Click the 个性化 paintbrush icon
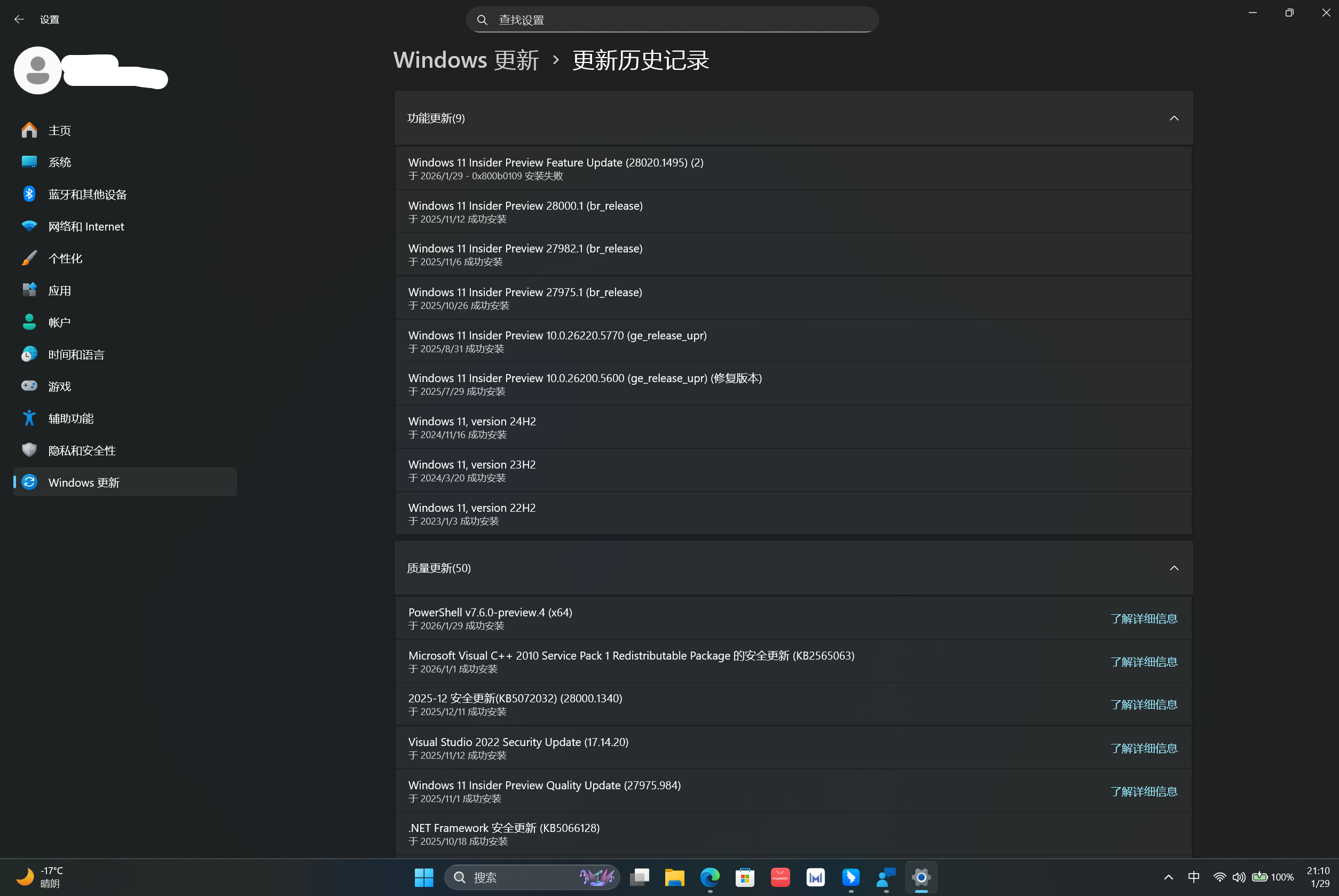Image resolution: width=1339 pixels, height=896 pixels. [29, 258]
